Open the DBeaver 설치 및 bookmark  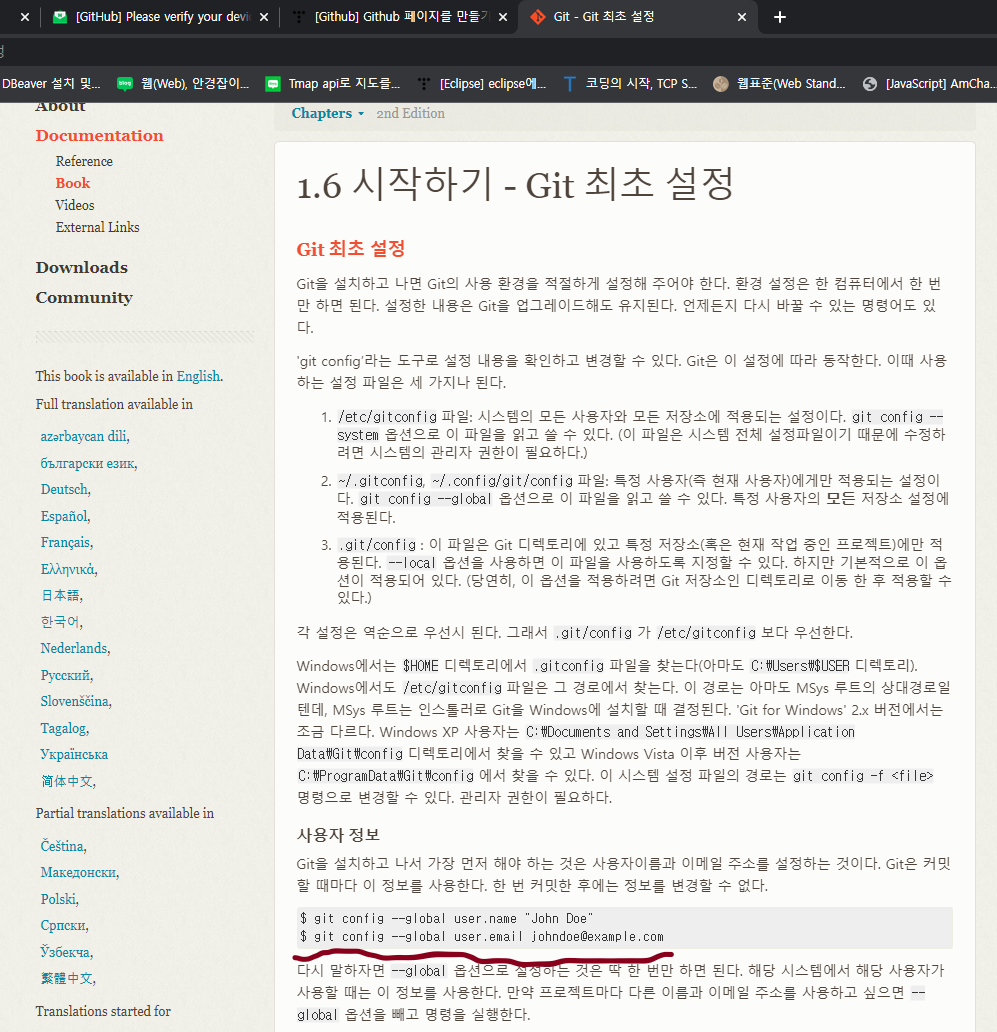tap(51, 84)
